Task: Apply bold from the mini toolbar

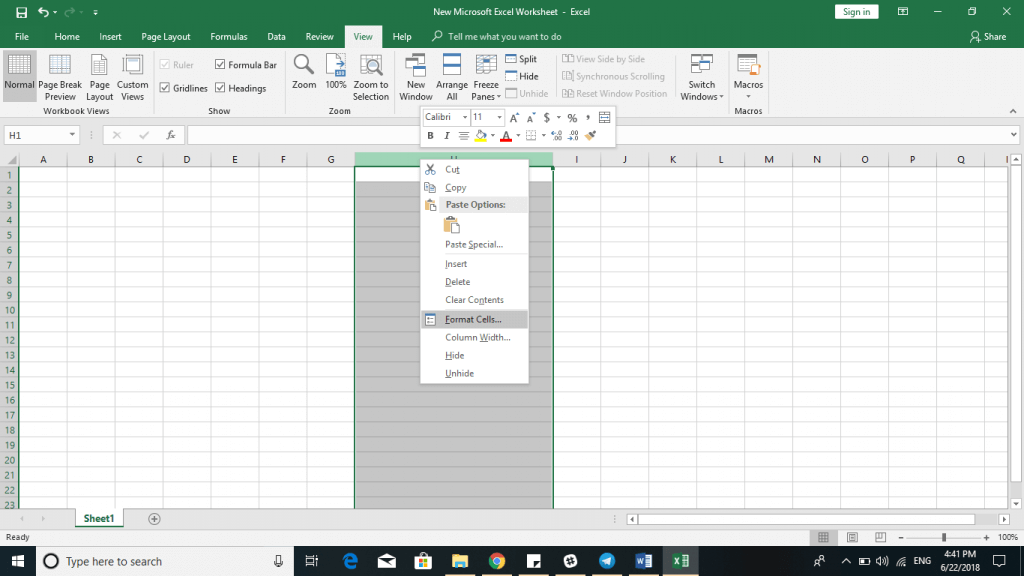Action: point(430,135)
